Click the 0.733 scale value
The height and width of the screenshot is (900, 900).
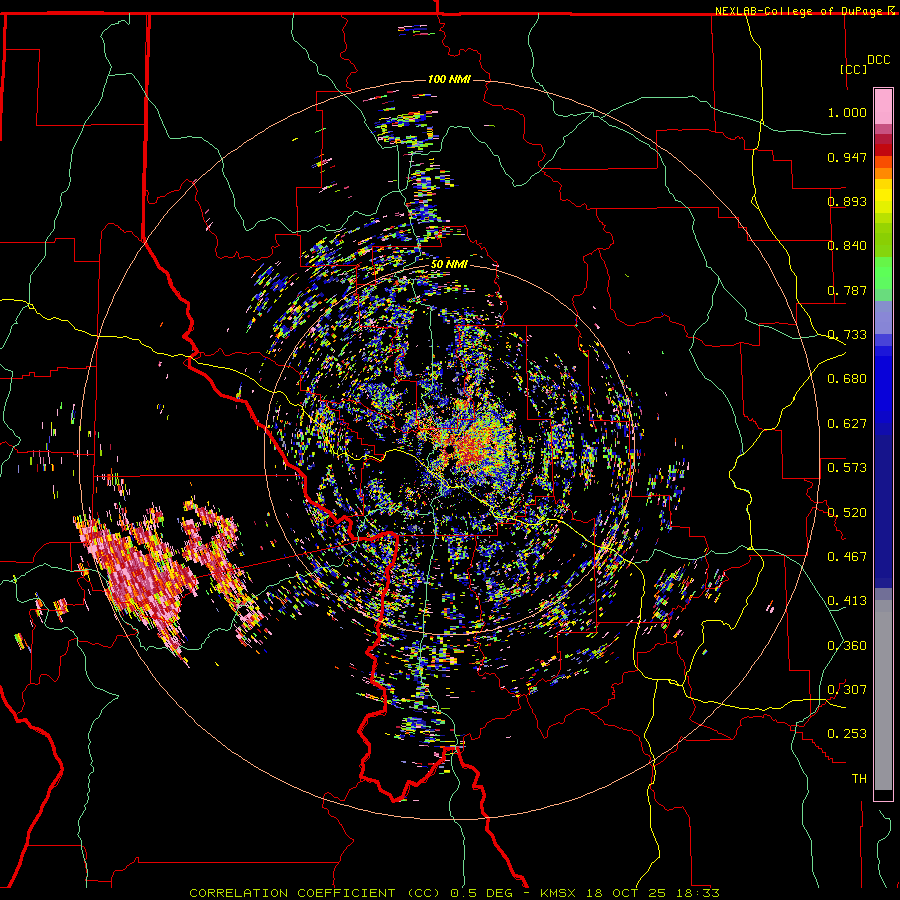pyautogui.click(x=847, y=335)
